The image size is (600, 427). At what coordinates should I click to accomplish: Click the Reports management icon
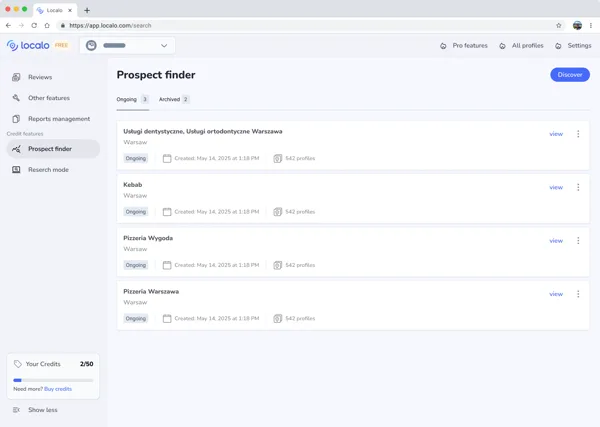pos(16,119)
